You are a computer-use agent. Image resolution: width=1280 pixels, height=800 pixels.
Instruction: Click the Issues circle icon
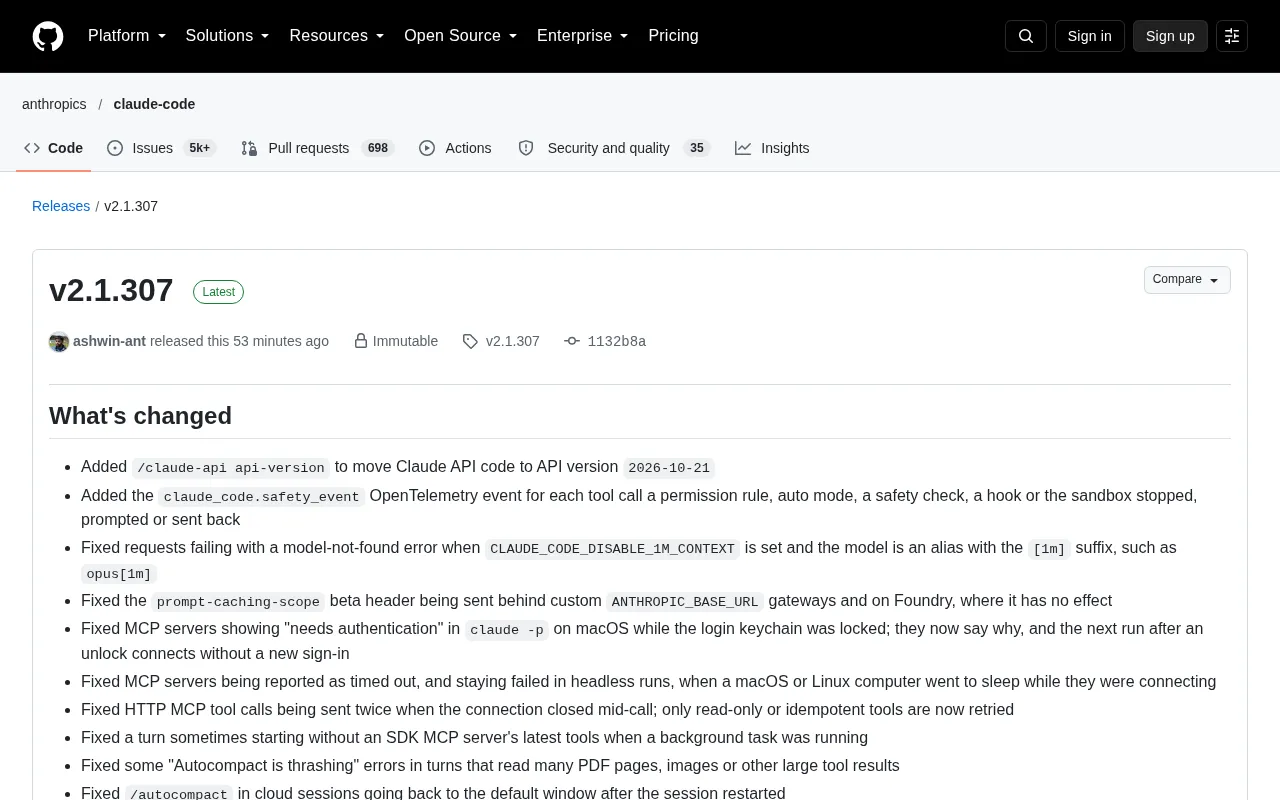[115, 148]
